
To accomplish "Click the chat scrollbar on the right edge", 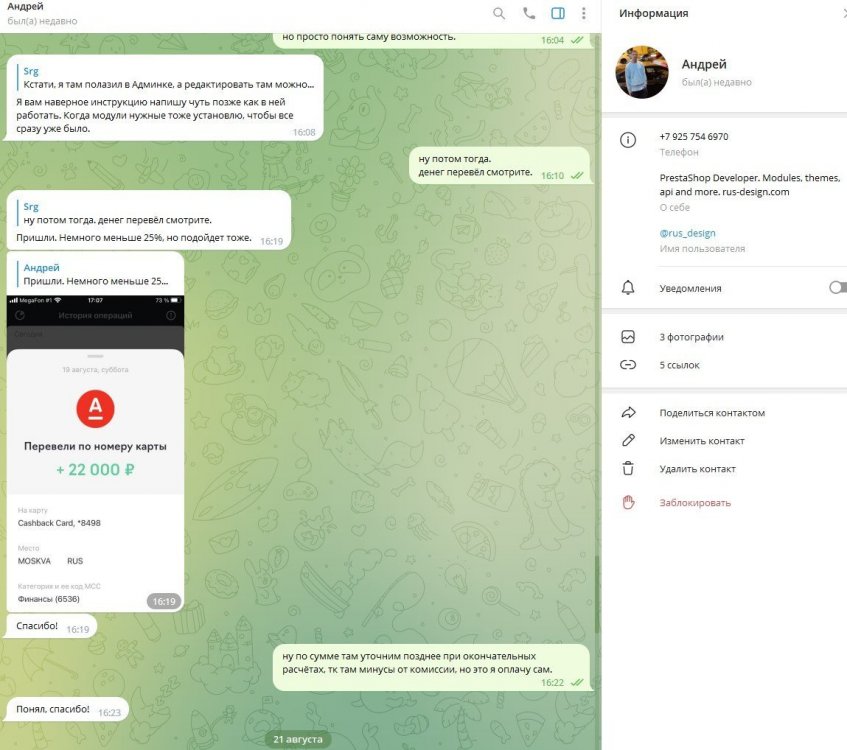I will (597, 594).
